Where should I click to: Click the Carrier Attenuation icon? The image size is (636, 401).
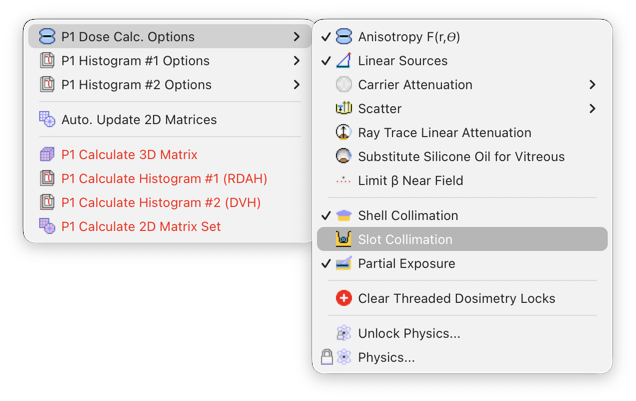point(344,85)
